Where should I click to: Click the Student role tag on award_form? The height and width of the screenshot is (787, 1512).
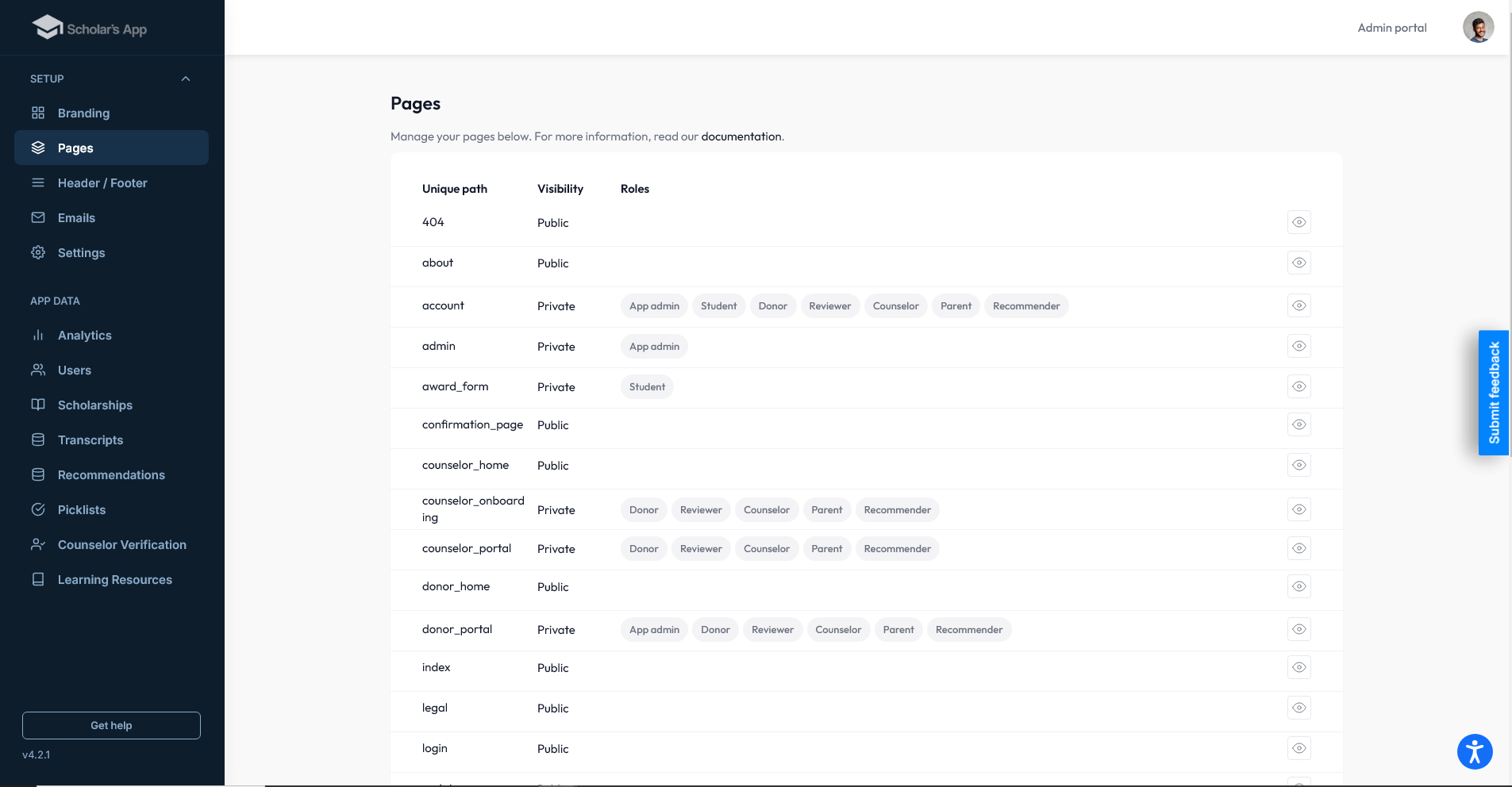coord(647,386)
